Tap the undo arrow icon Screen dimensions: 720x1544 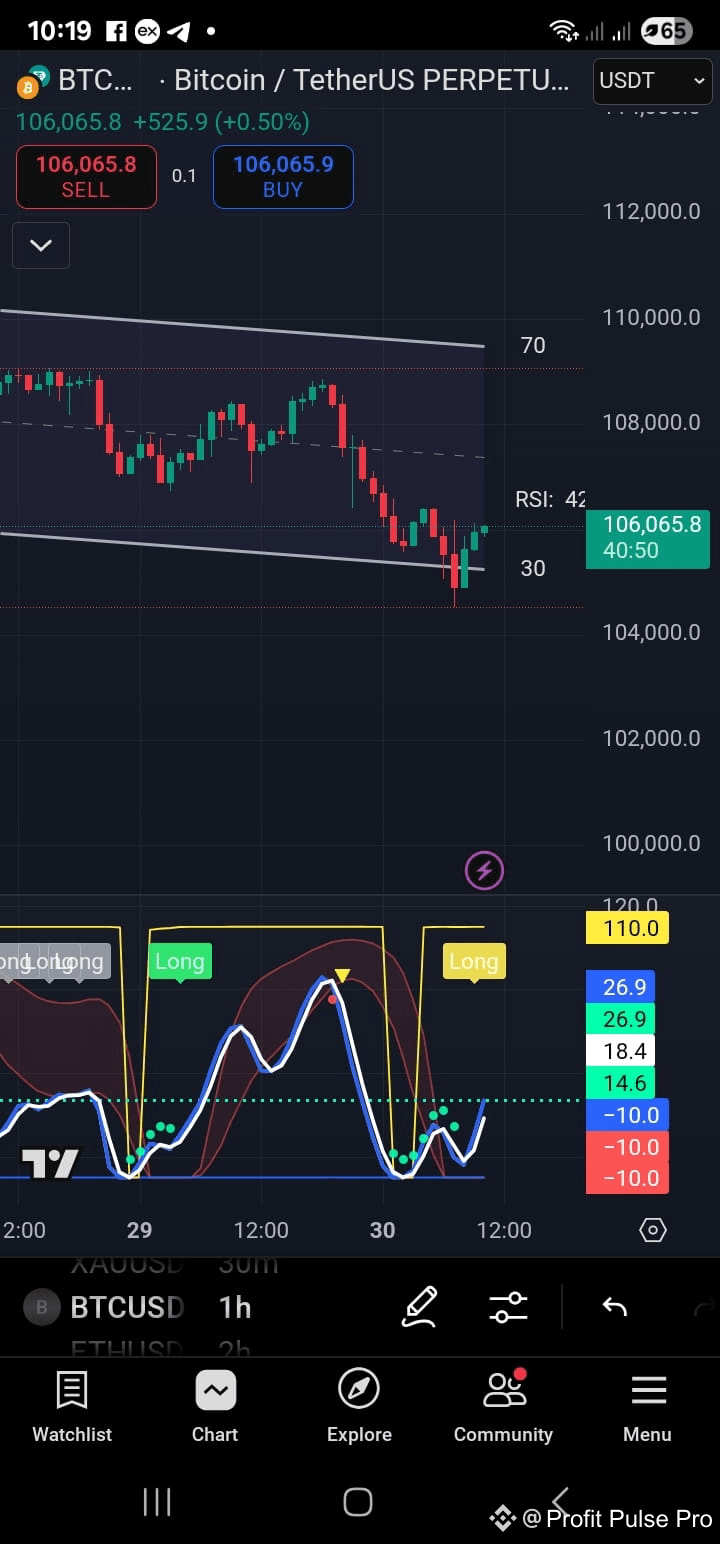point(614,1307)
